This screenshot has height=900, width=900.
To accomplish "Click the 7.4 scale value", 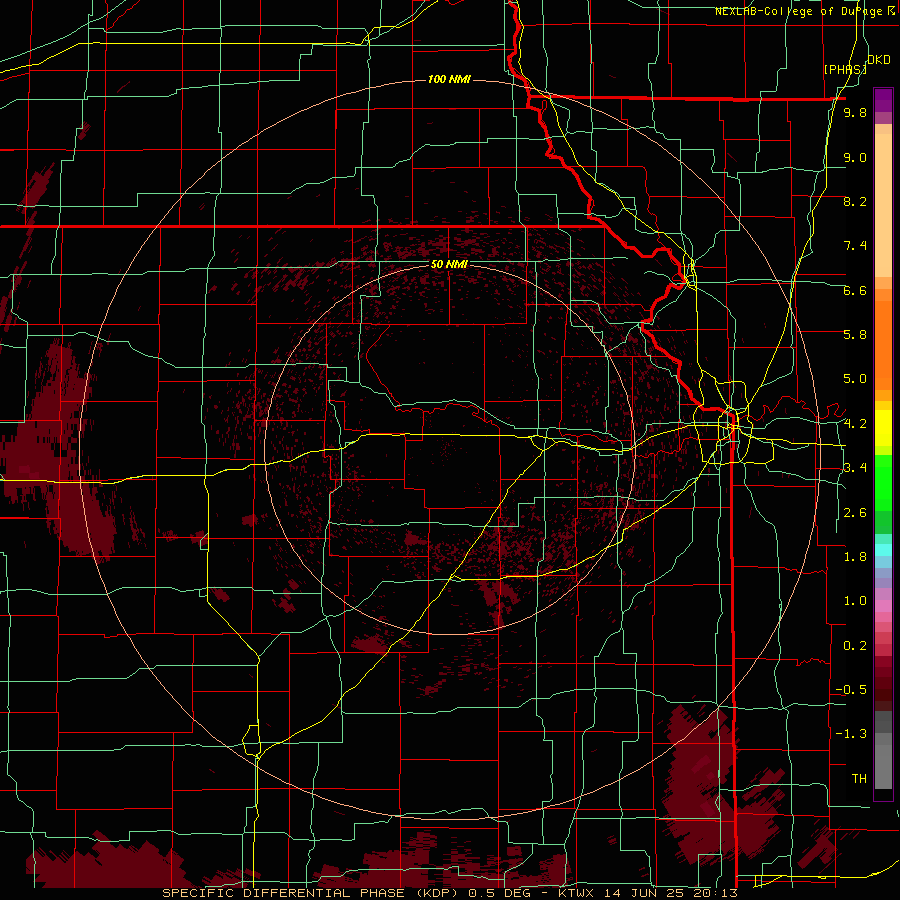I will pyautogui.click(x=855, y=246).
